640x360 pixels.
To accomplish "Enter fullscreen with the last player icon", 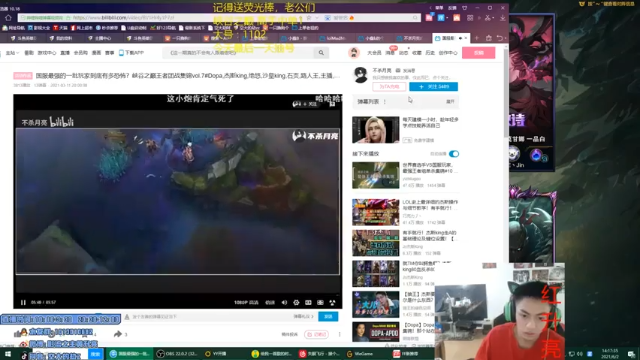I will tap(332, 302).
